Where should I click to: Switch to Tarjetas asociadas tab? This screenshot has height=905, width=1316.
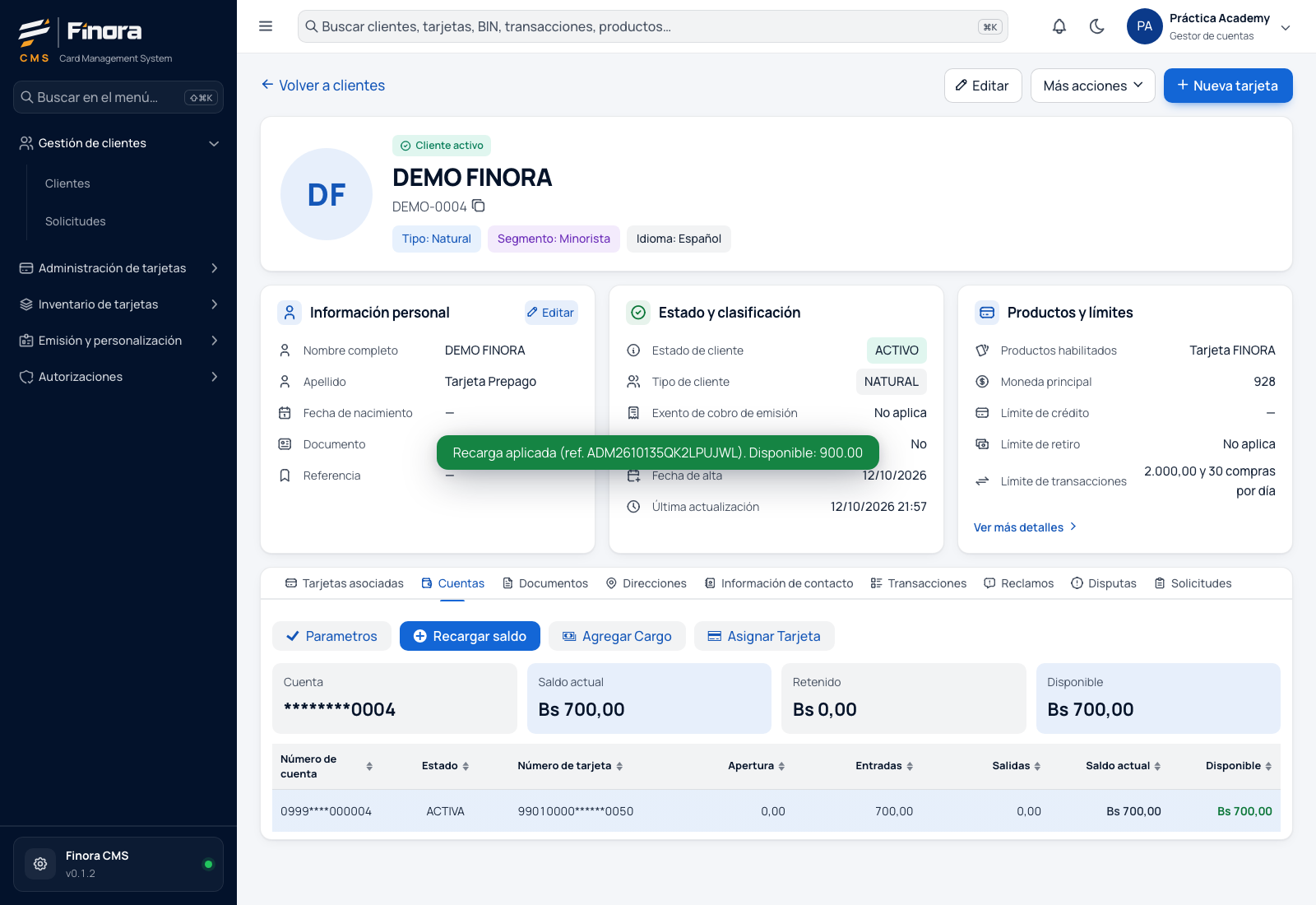pyautogui.click(x=344, y=583)
